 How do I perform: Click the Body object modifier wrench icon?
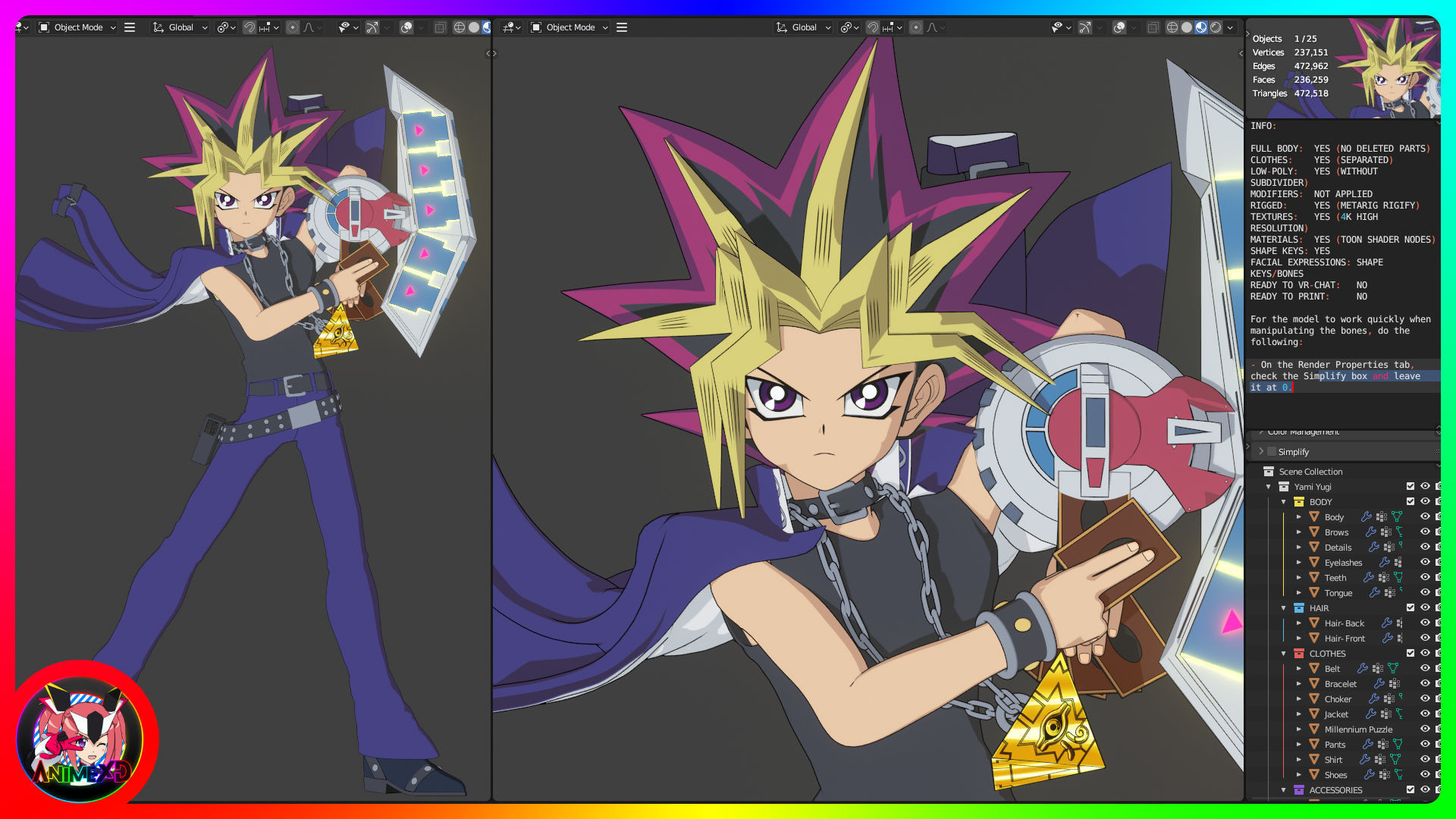coord(1367,516)
